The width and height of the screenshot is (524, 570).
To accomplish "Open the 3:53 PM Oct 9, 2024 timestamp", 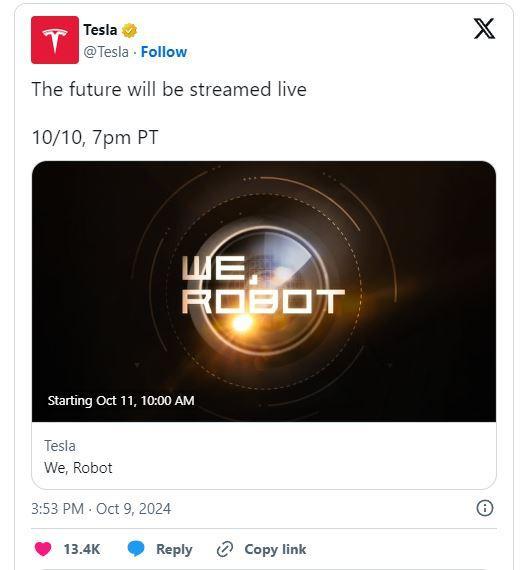I will coord(101,509).
